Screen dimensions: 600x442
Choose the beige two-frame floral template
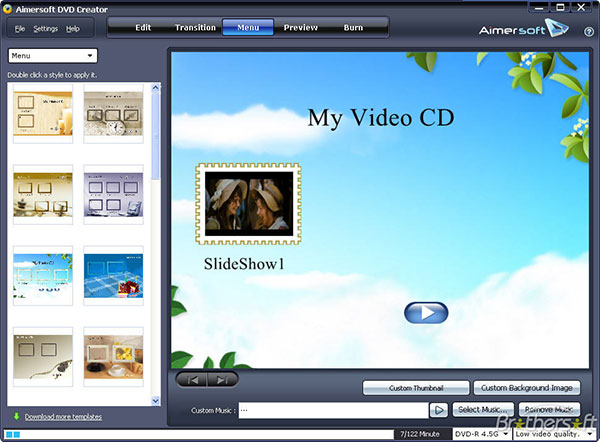43,357
